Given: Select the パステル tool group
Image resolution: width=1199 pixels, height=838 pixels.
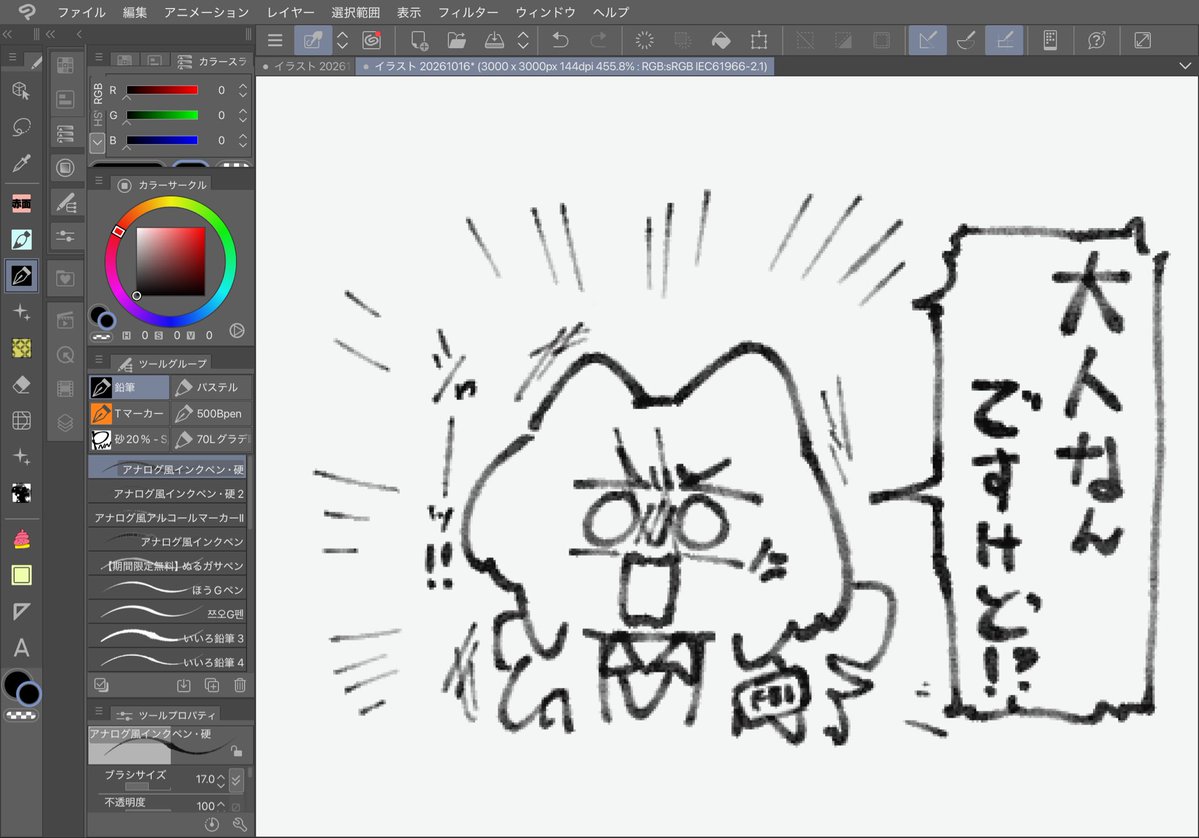Looking at the screenshot, I should (210, 388).
